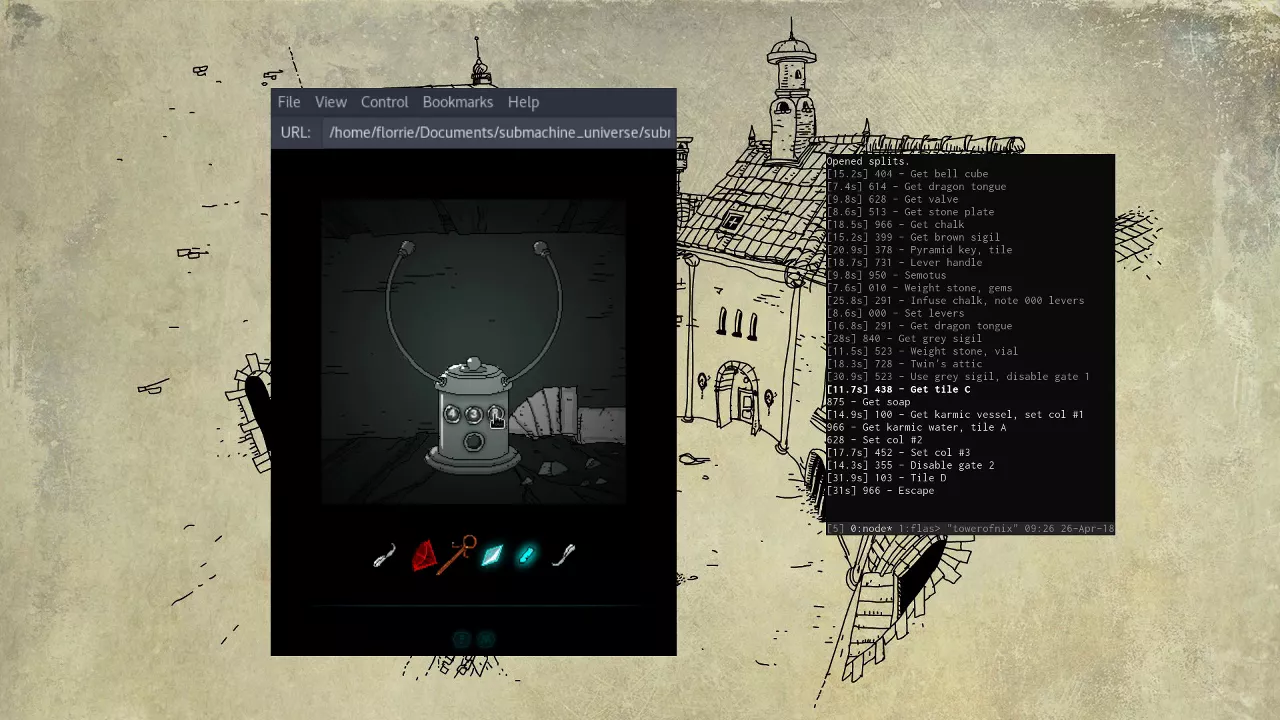This screenshot has width=1280, height=720.
Task: Focus the URL address field
Action: click(x=499, y=132)
